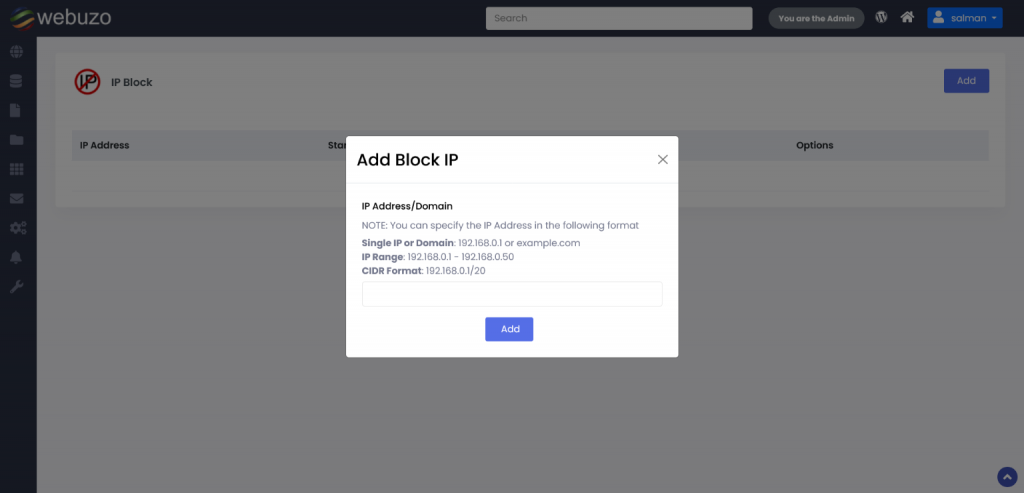Focus the top Search box
Screen dimensions: 1024x493
click(x=618, y=18)
